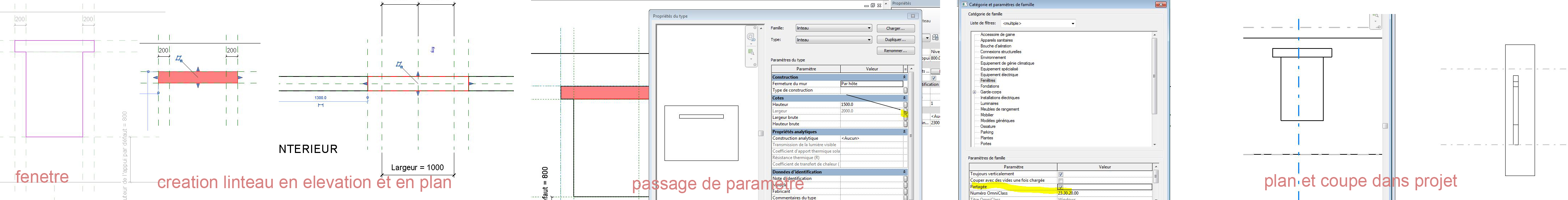Expand the Garde-corps tree node
Image resolution: width=1568 pixels, height=200 pixels.
coord(975,92)
